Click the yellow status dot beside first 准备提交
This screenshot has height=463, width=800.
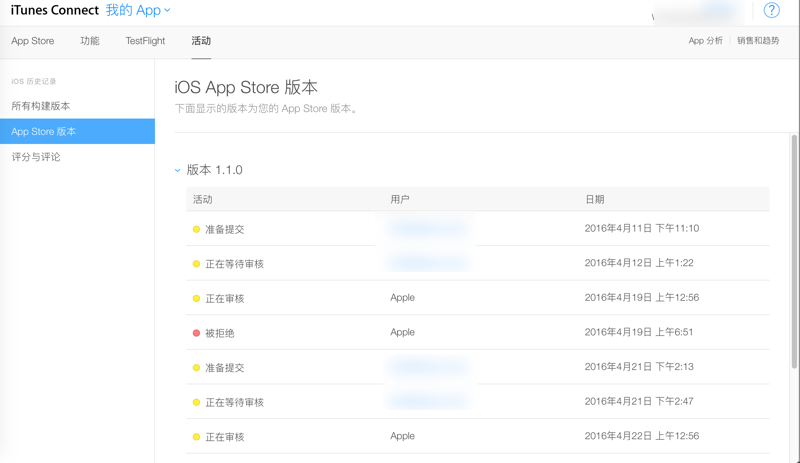[x=196, y=229]
